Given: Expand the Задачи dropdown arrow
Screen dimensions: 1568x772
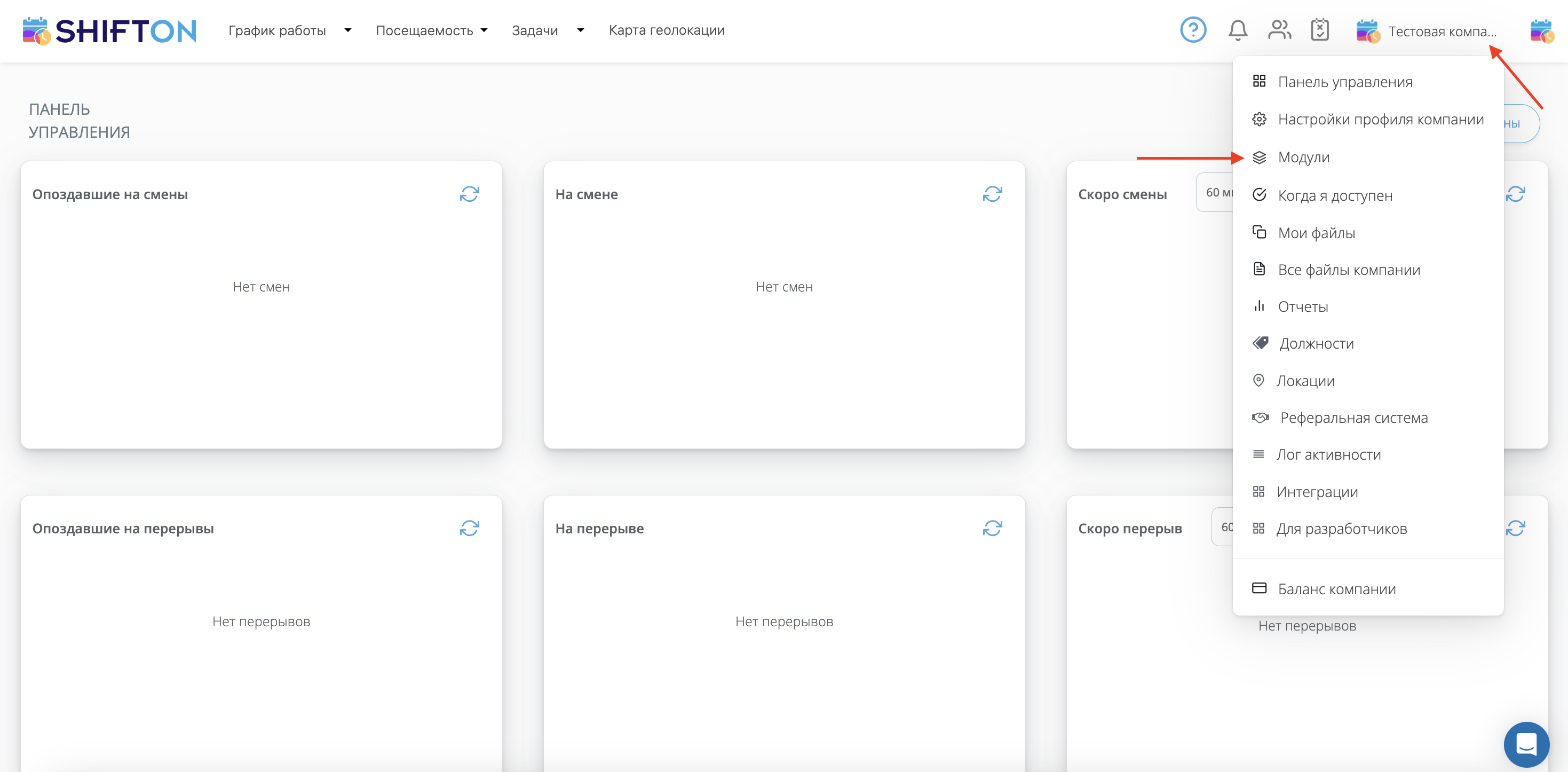Looking at the screenshot, I should [580, 30].
